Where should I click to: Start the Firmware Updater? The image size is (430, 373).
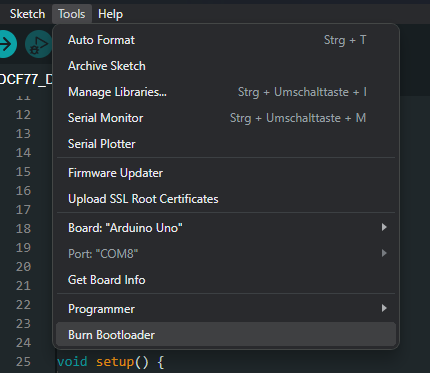coord(226,173)
